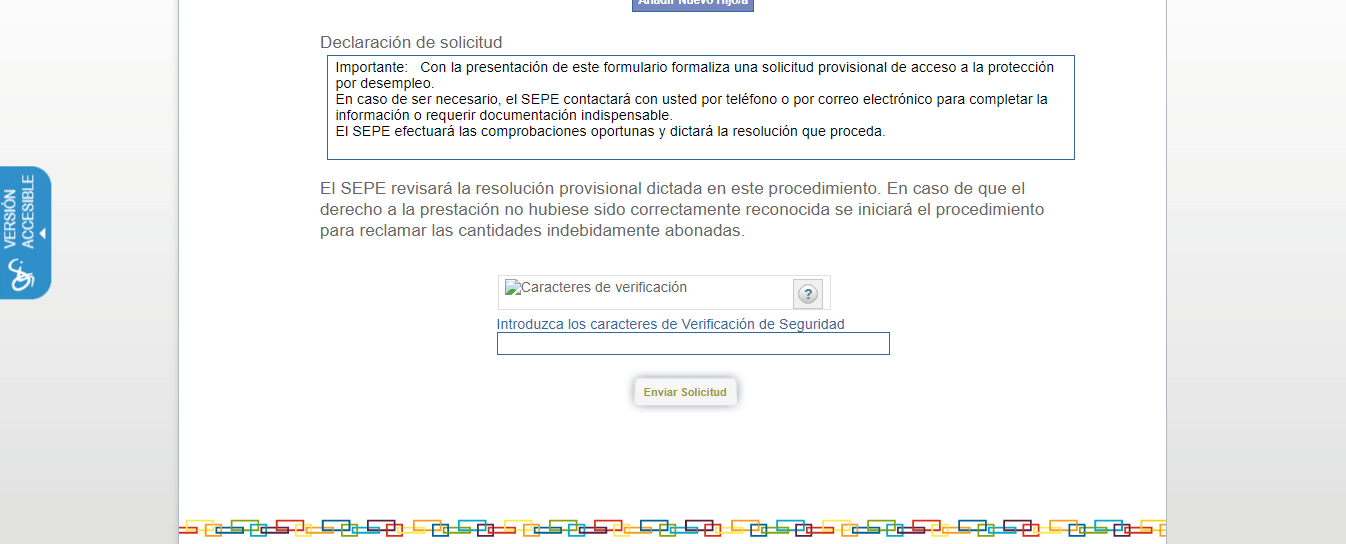This screenshot has height=544, width=1346.
Task: Click the captcha help question mark icon
Action: [808, 294]
